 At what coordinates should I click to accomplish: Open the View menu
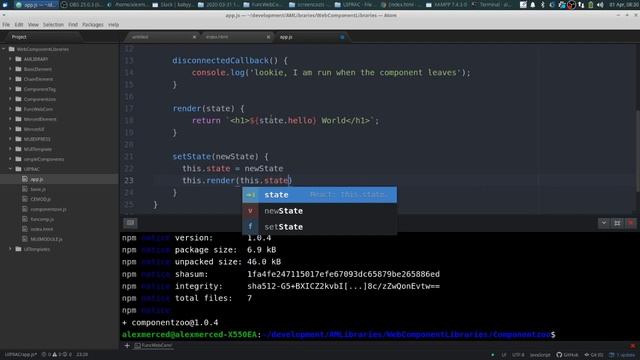tap(33, 25)
